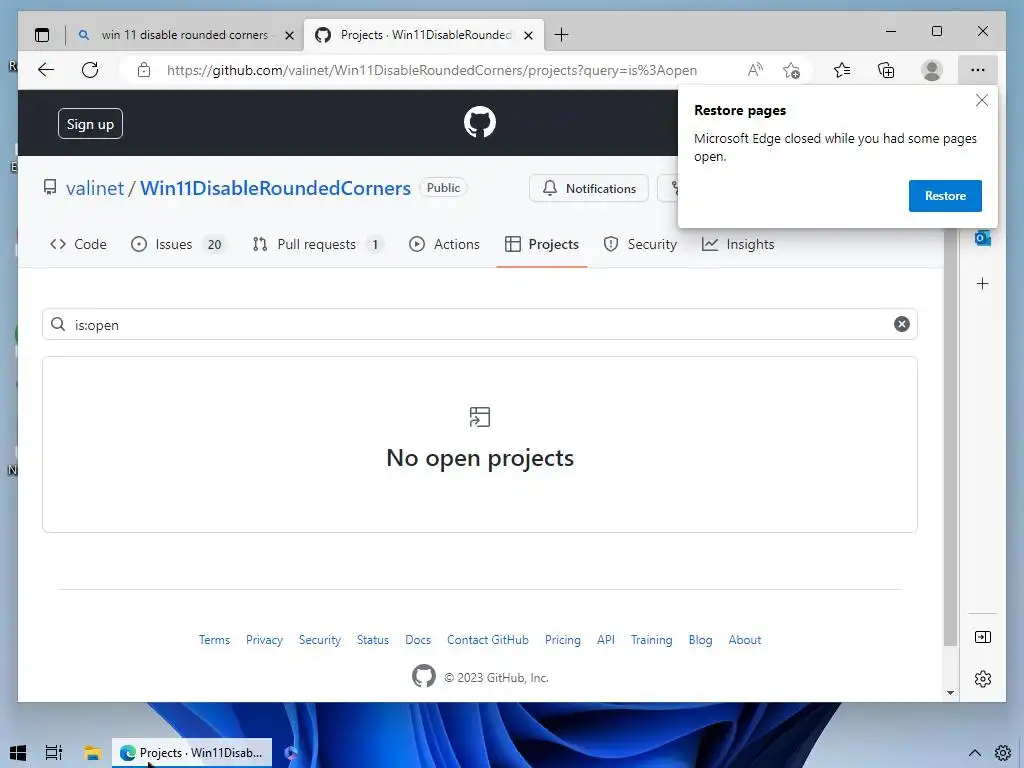Launch File Explorer from taskbar
Screen dimensions: 1024x768
[92, 753]
